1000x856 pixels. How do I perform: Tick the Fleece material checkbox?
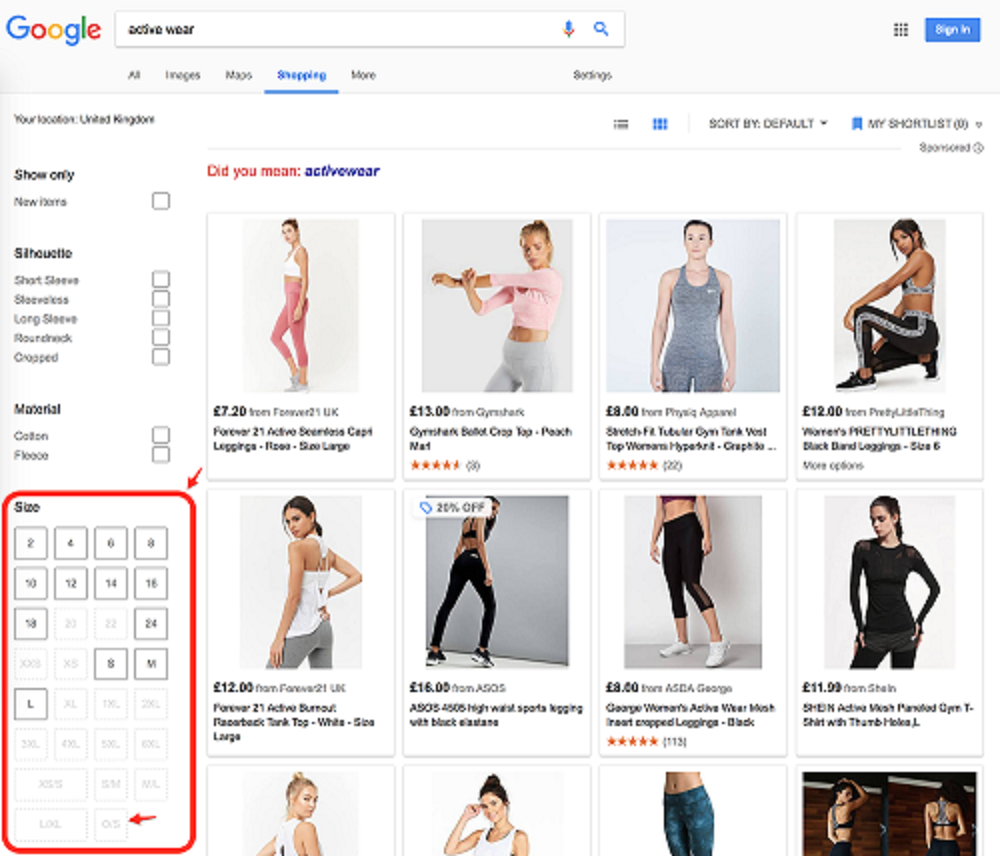click(x=161, y=455)
